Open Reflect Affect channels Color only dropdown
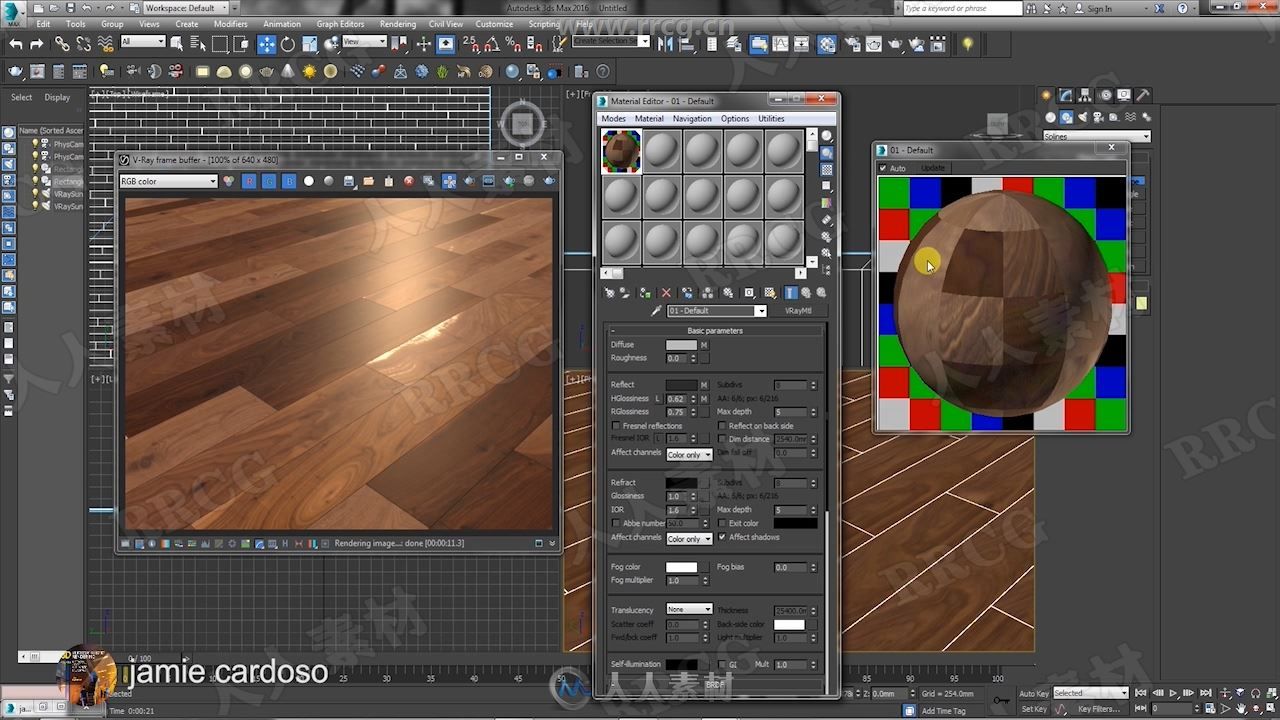 tap(689, 454)
